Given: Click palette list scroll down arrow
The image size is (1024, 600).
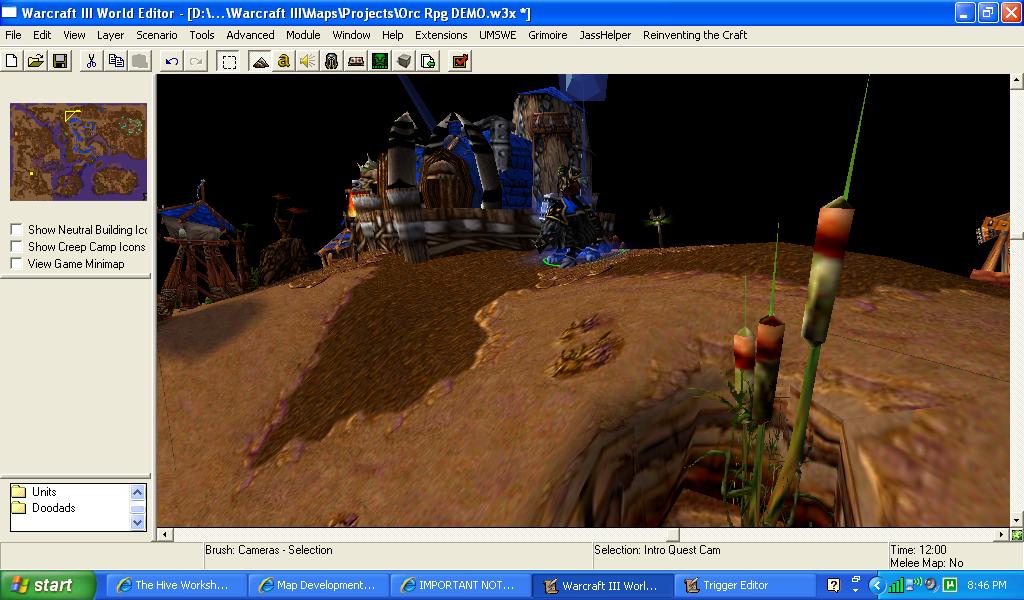Looking at the screenshot, I should [x=137, y=522].
